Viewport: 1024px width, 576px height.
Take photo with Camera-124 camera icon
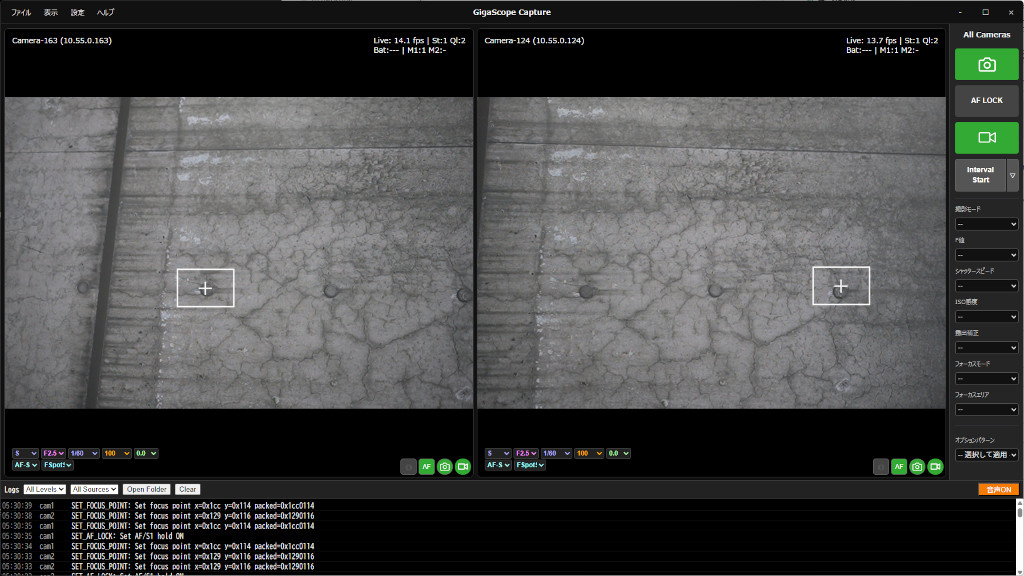(917, 466)
